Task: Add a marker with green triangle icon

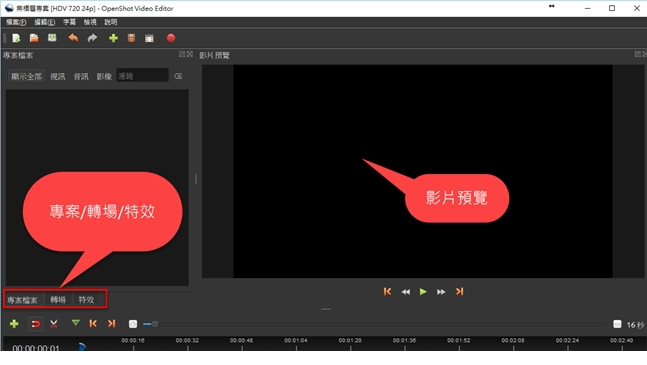Action: click(x=76, y=323)
